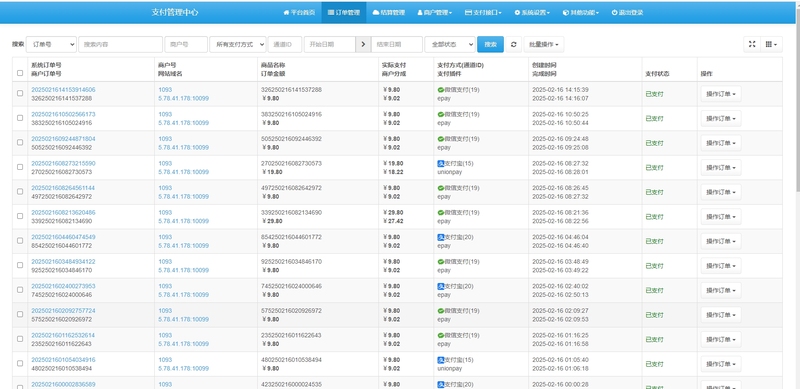Image resolution: width=800 pixels, height=389 pixels.
Task: Click completion time 2025-02-16 02:50:13
Action: (560, 295)
